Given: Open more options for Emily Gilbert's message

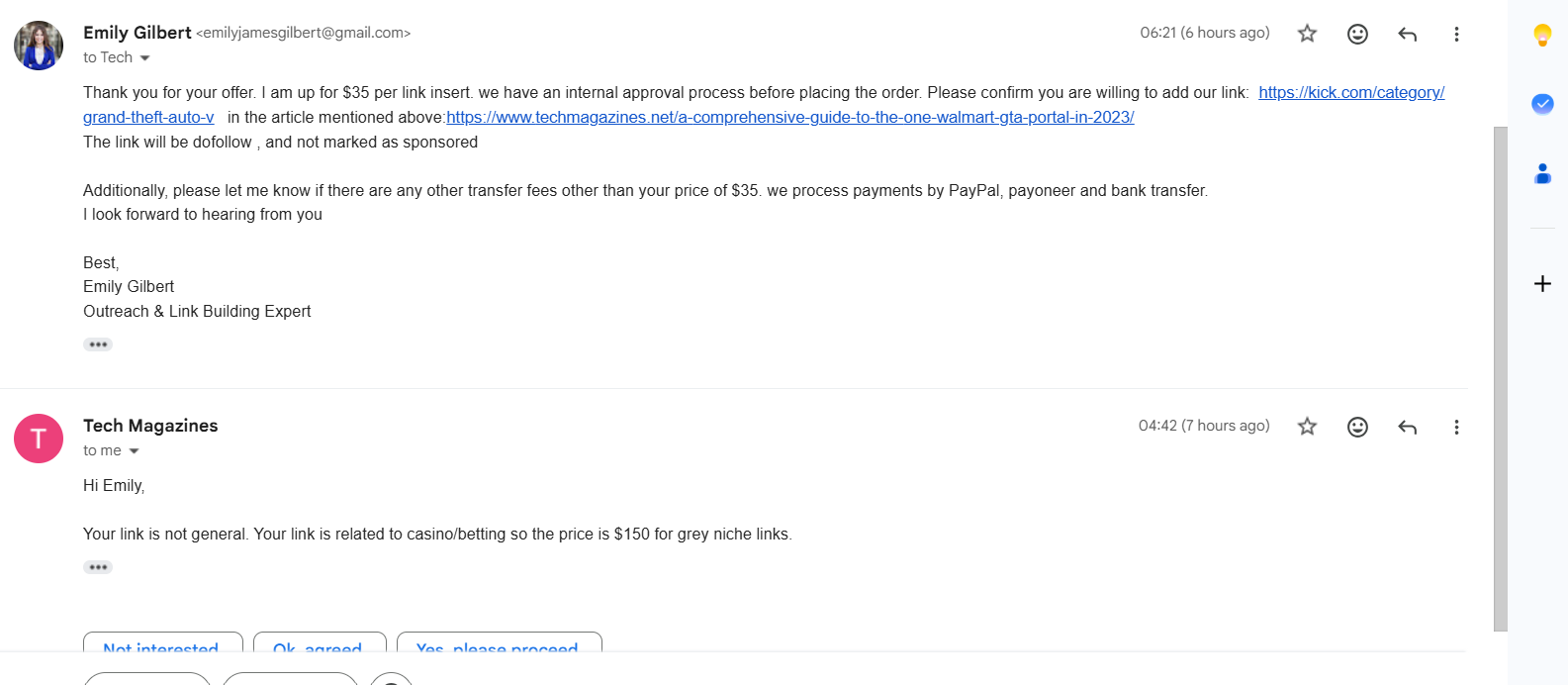Looking at the screenshot, I should tap(1456, 35).
